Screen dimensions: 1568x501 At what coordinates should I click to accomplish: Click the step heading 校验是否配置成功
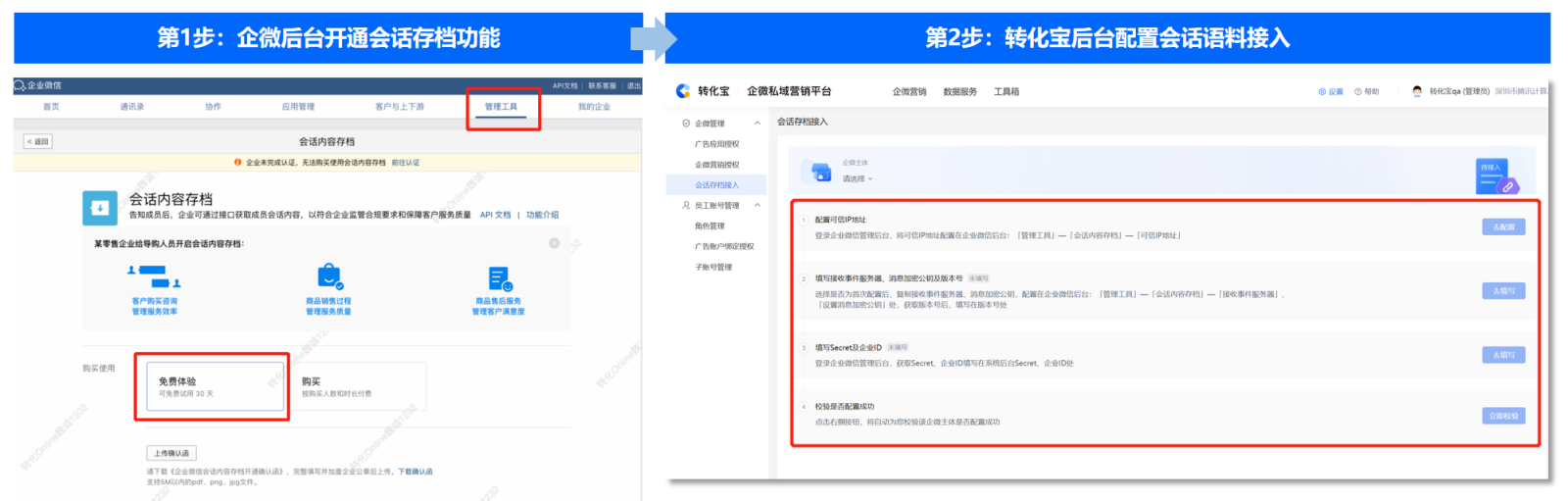[x=845, y=406]
